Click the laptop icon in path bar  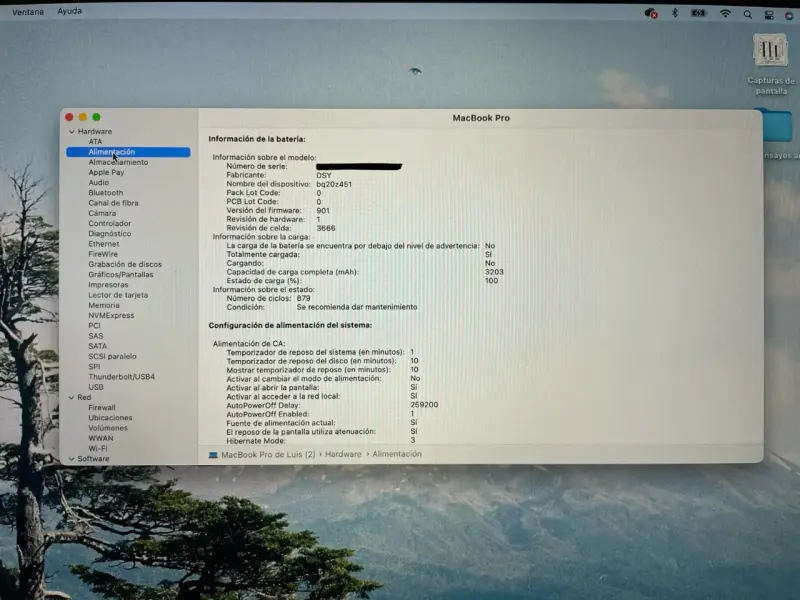[x=213, y=455]
